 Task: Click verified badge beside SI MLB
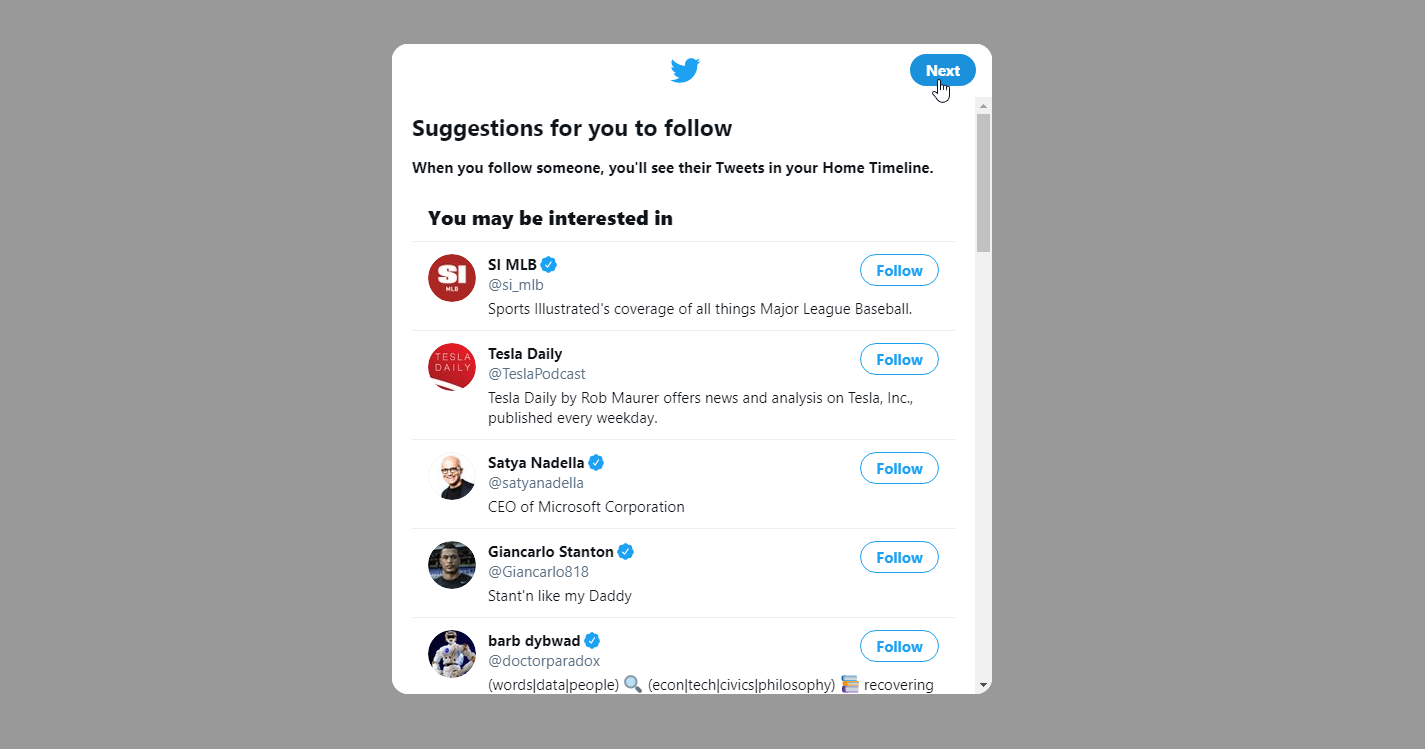[549, 265]
